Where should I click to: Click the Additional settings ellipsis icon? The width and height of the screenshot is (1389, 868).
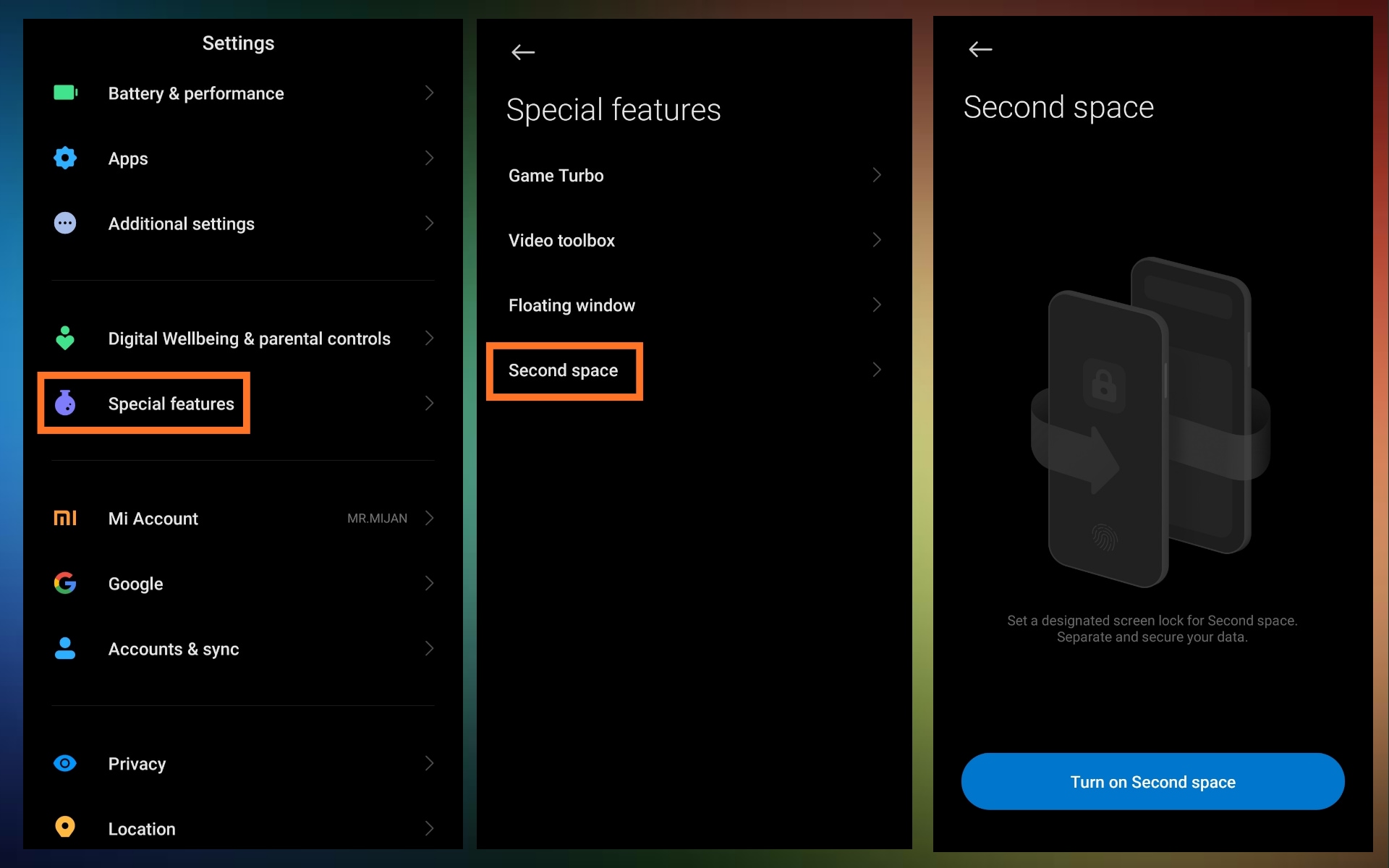click(x=65, y=223)
